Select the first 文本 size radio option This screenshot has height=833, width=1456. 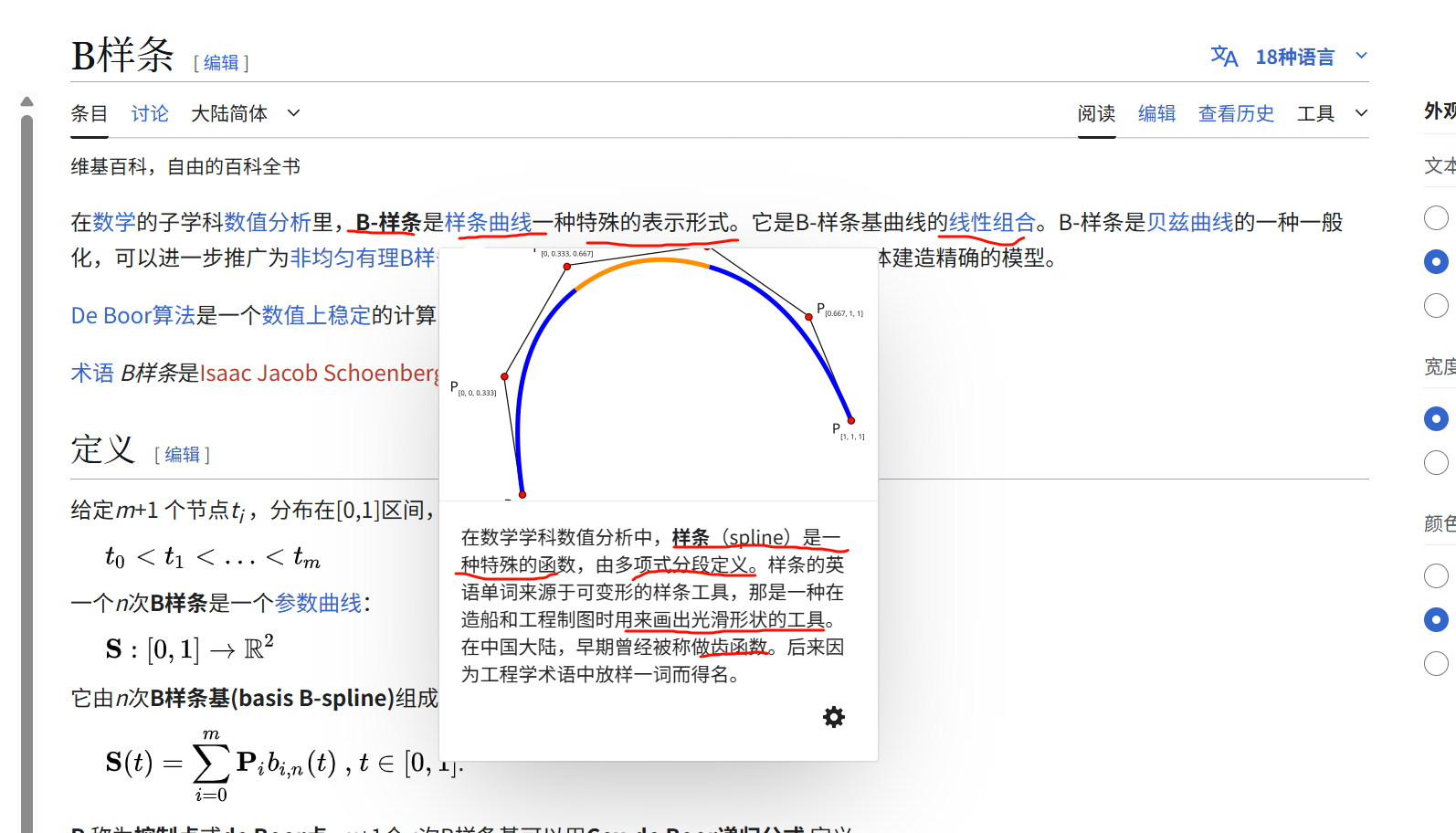pyautogui.click(x=1436, y=217)
